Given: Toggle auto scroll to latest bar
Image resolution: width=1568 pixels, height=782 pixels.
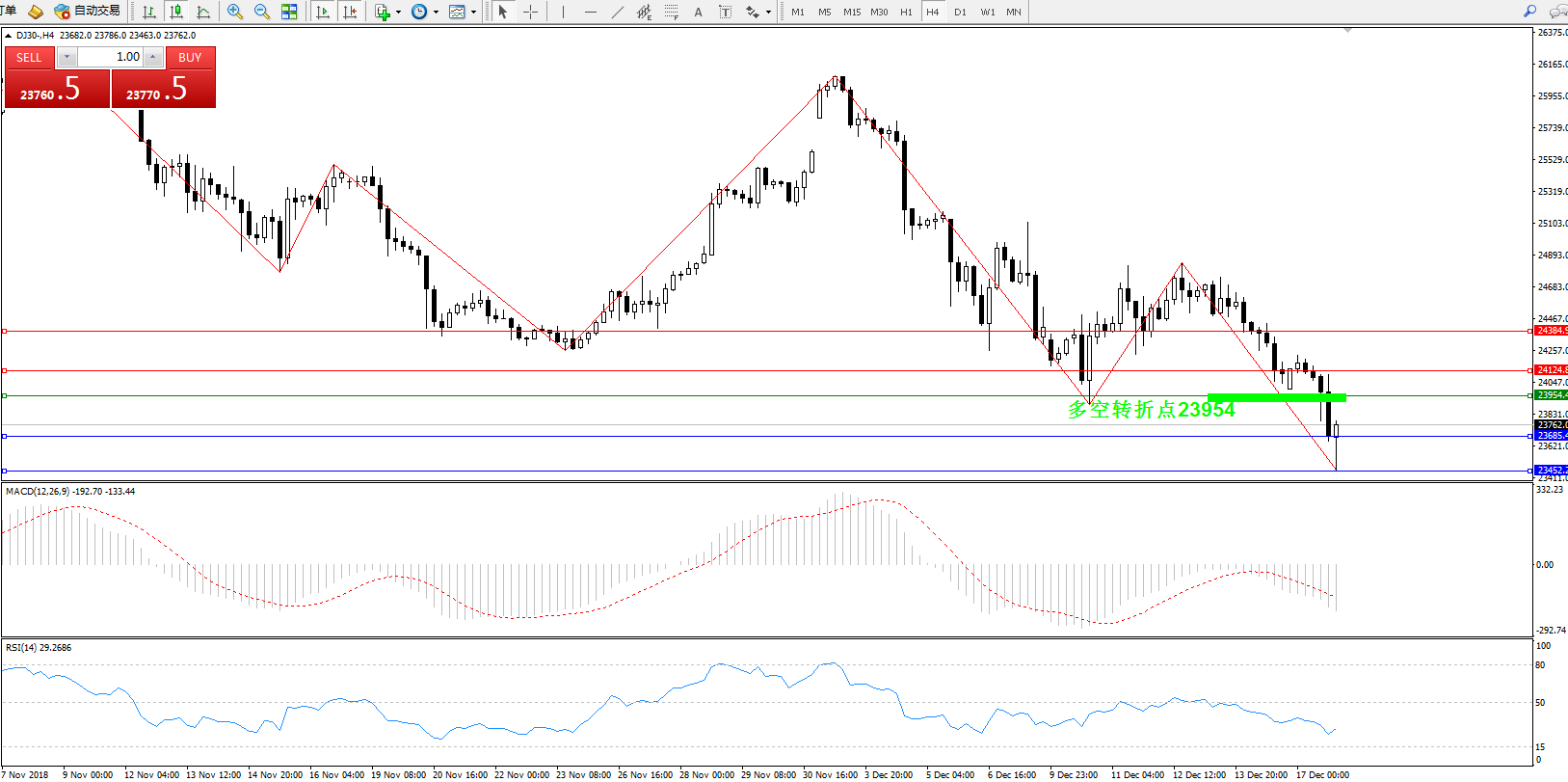Looking at the screenshot, I should click(323, 12).
